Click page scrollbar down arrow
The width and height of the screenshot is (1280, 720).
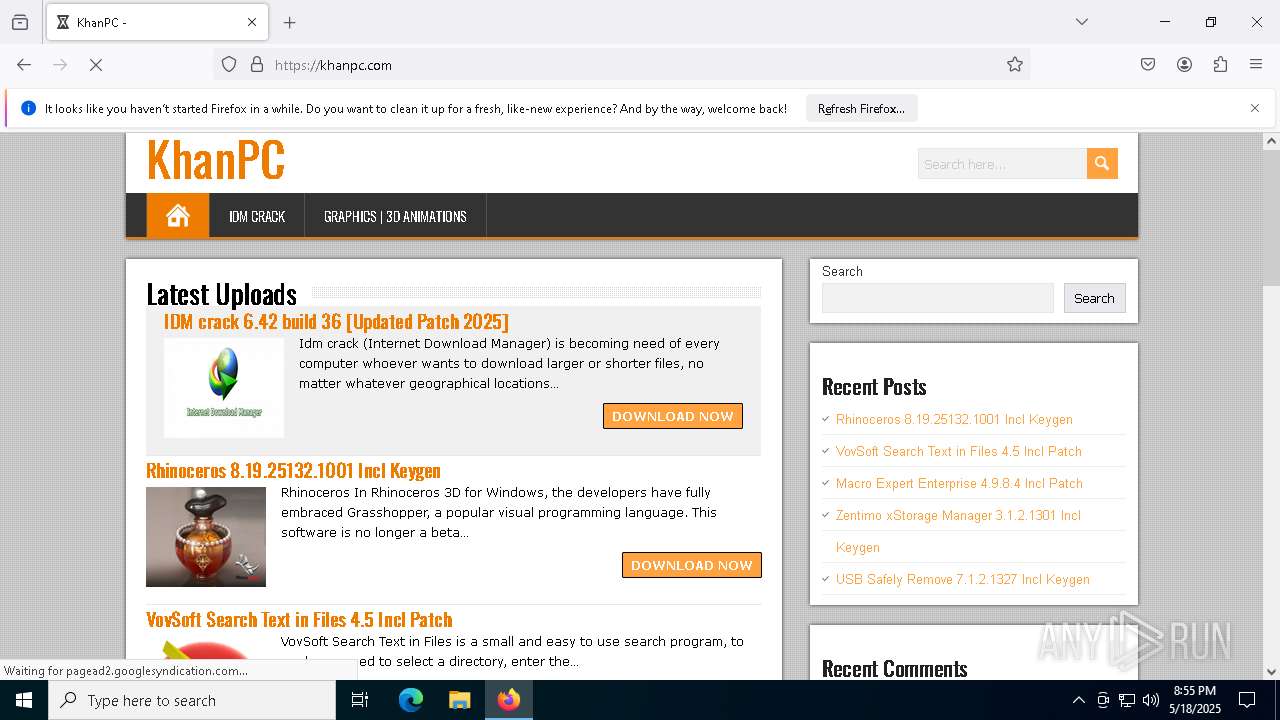pos(1271,672)
